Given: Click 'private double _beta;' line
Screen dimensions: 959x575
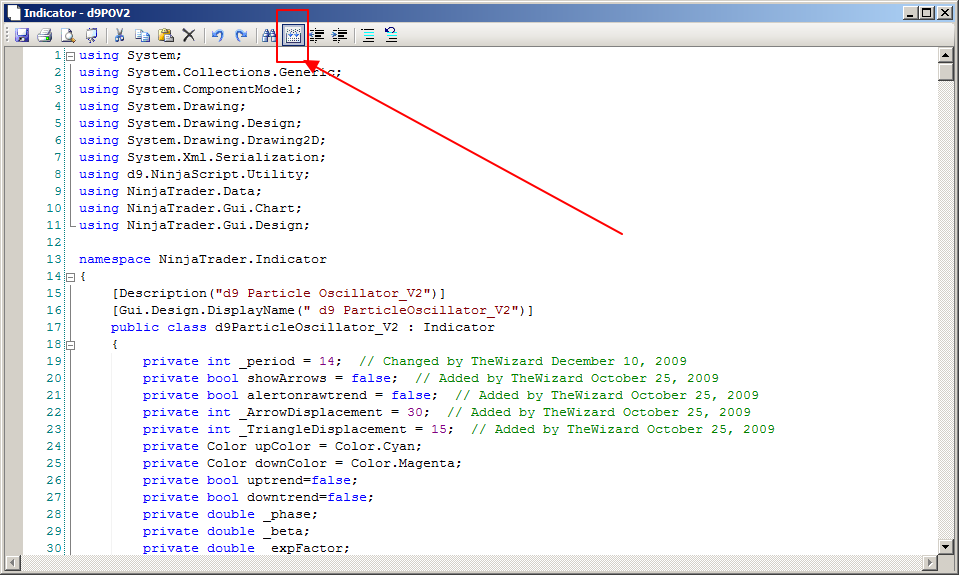Looking at the screenshot, I should pyautogui.click(x=226, y=532).
